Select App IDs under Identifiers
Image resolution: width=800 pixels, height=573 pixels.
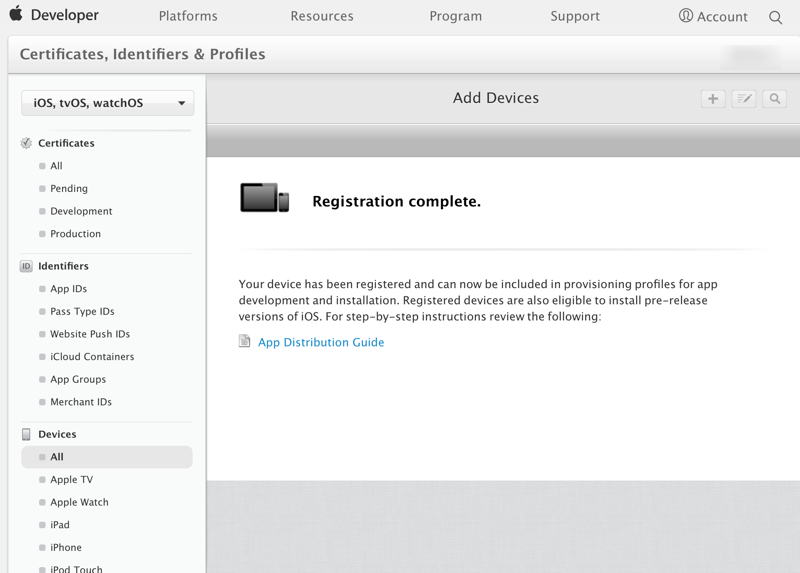click(x=68, y=289)
